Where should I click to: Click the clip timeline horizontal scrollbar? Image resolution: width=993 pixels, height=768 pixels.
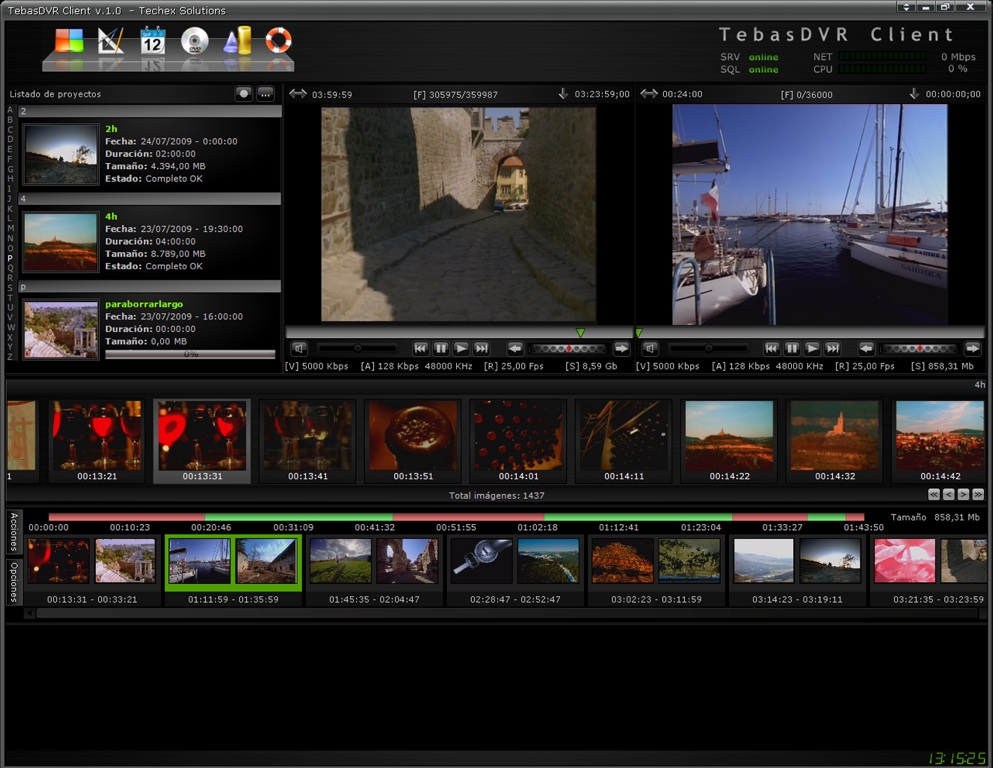[505, 613]
